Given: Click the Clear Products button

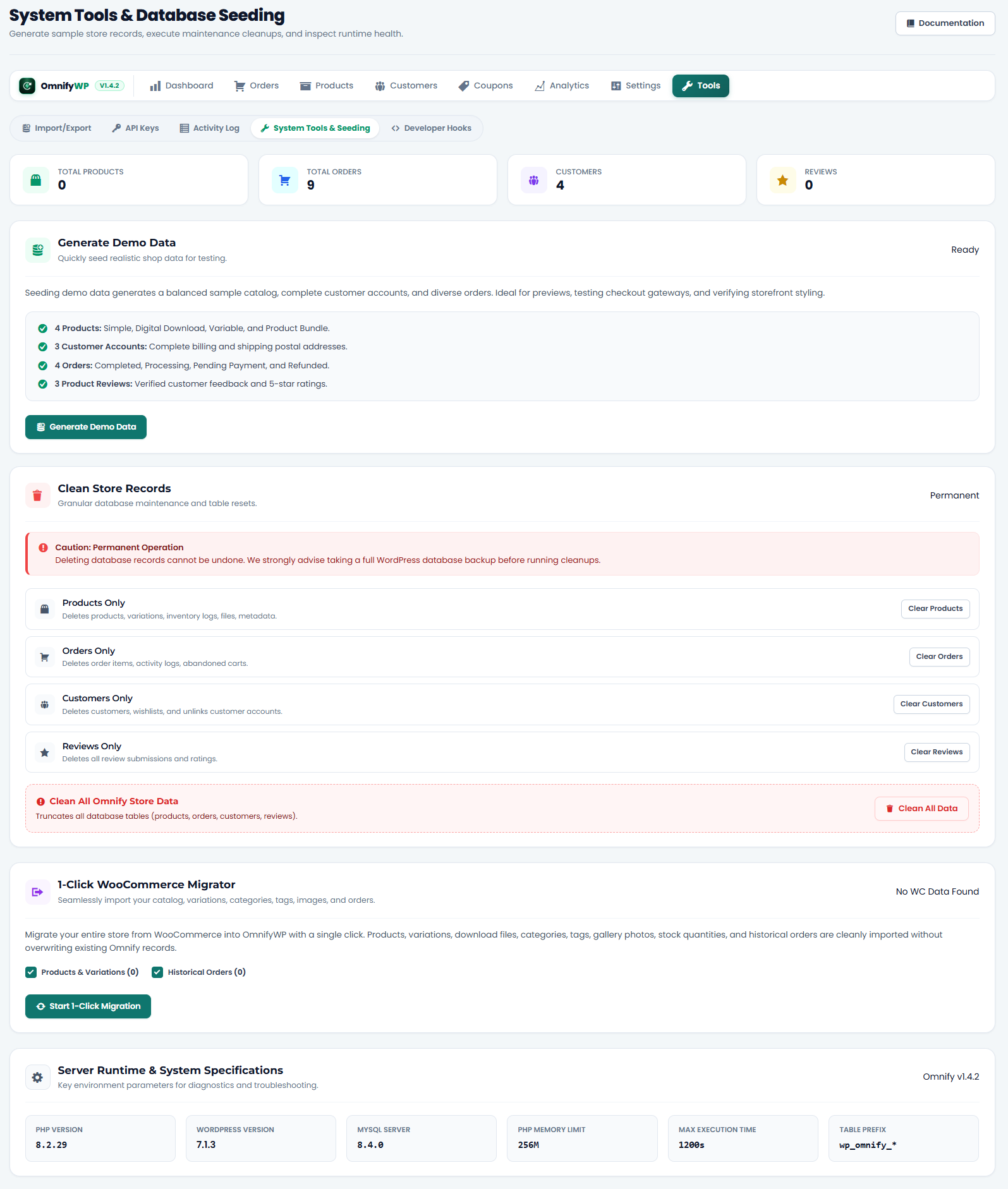Looking at the screenshot, I should [935, 609].
